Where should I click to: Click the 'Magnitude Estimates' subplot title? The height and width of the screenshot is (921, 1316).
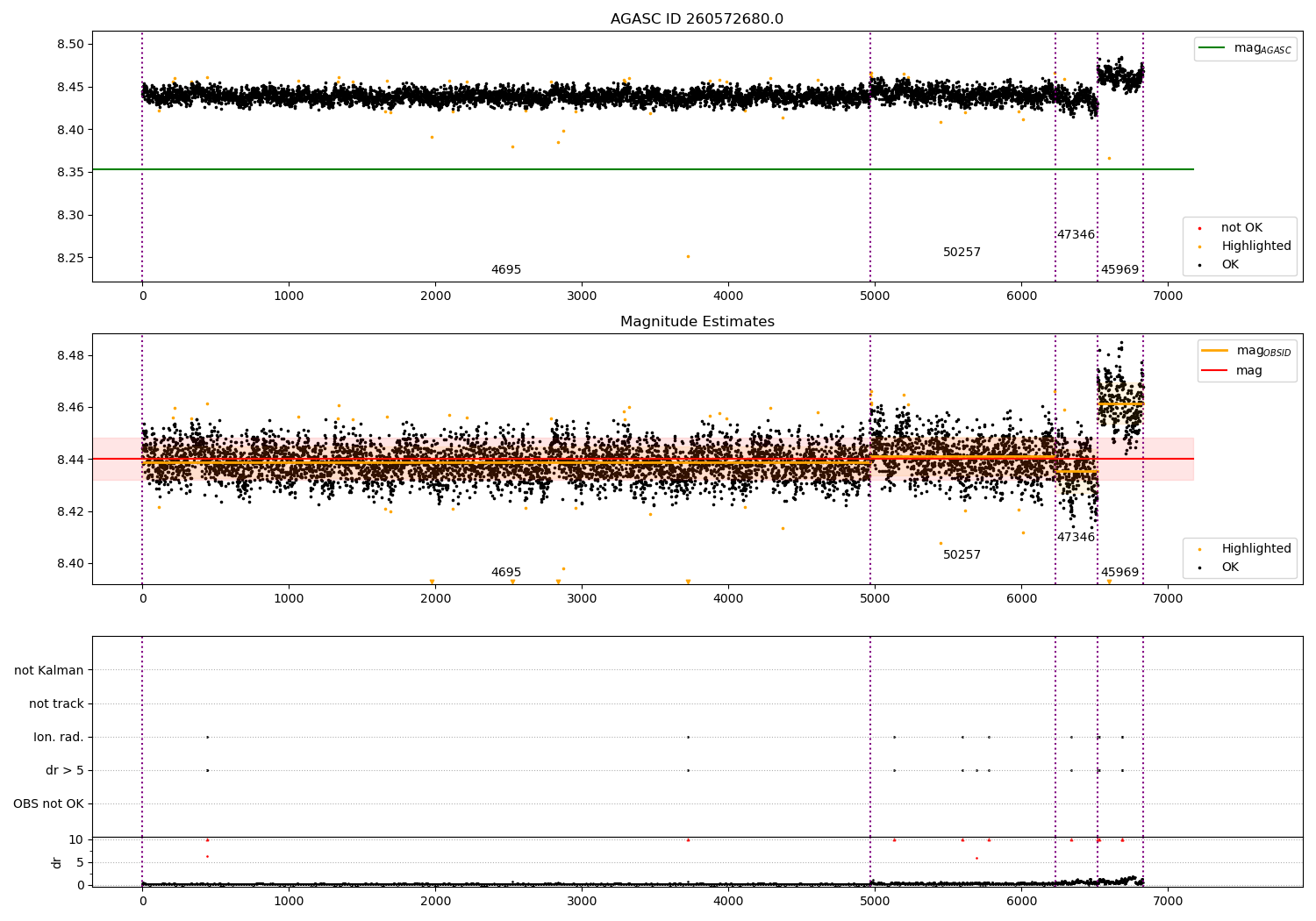697,322
